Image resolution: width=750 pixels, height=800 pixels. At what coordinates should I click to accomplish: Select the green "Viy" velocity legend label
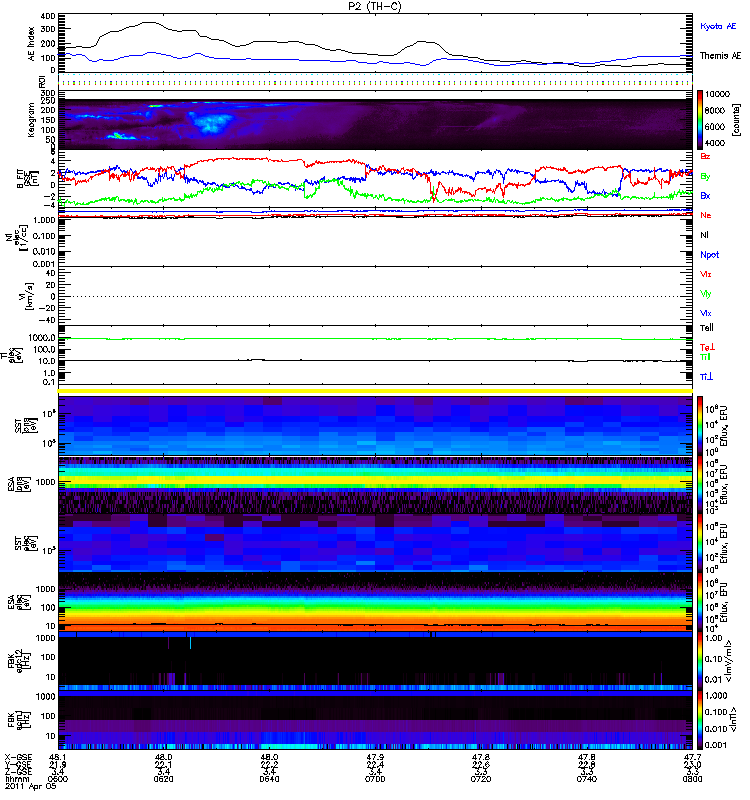pos(705,294)
